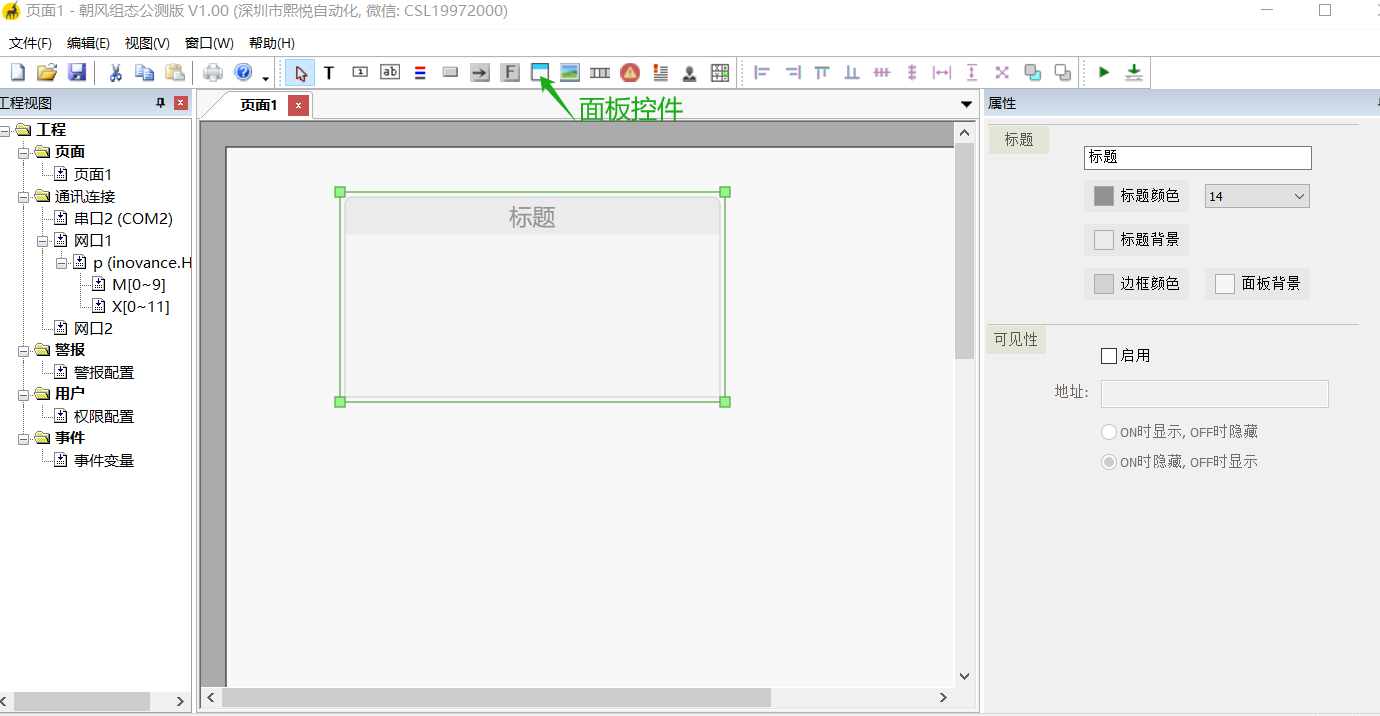Select the F function button tool
The height and width of the screenshot is (716, 1380).
click(x=510, y=72)
